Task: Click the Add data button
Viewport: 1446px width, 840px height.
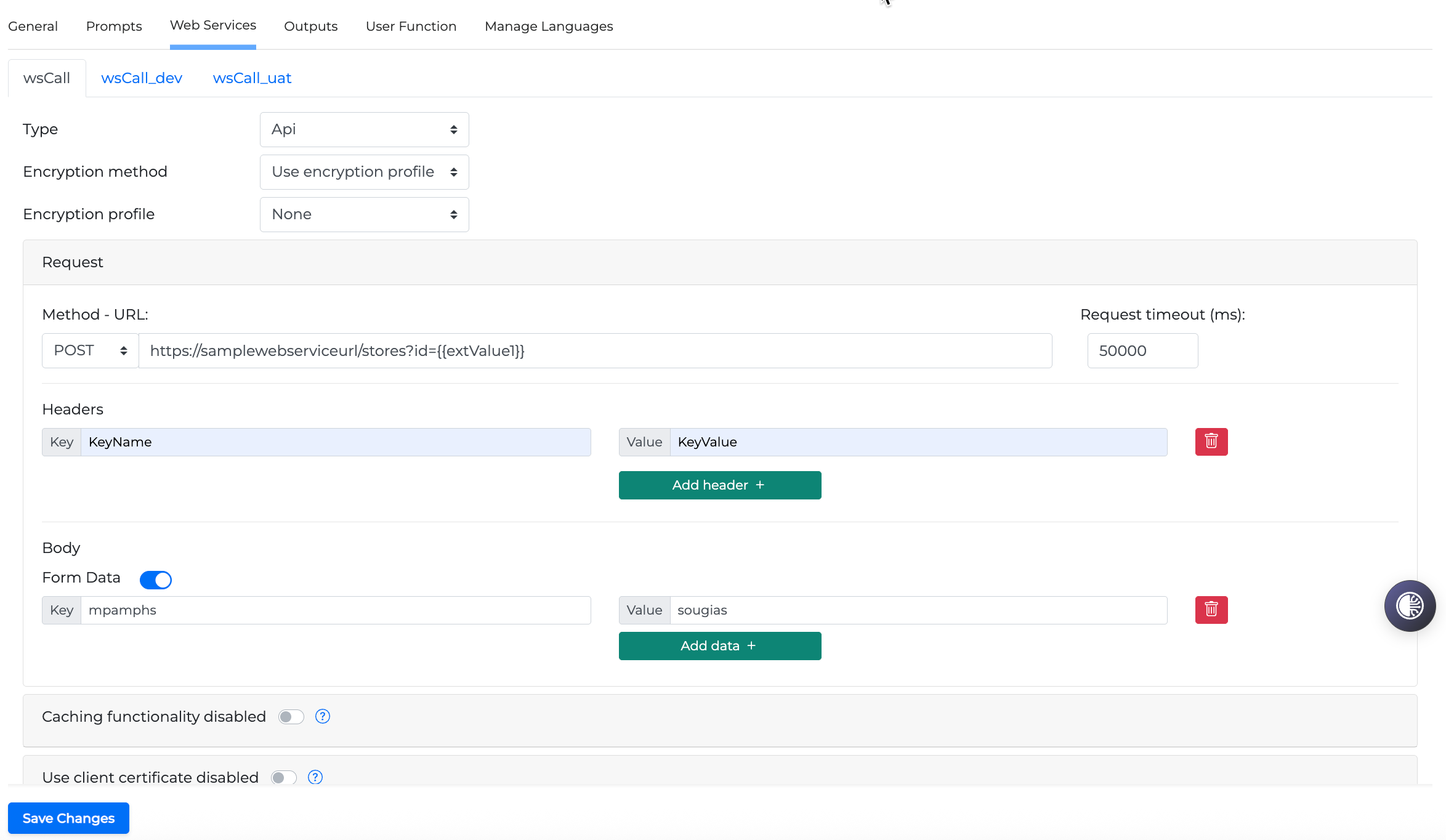Action: tap(719, 646)
